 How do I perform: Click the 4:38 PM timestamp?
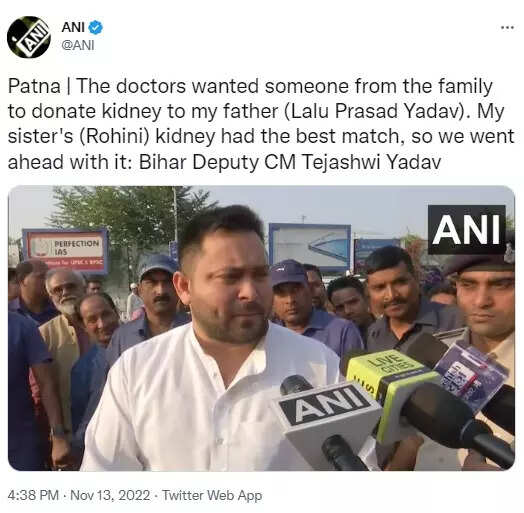click(x=33, y=495)
